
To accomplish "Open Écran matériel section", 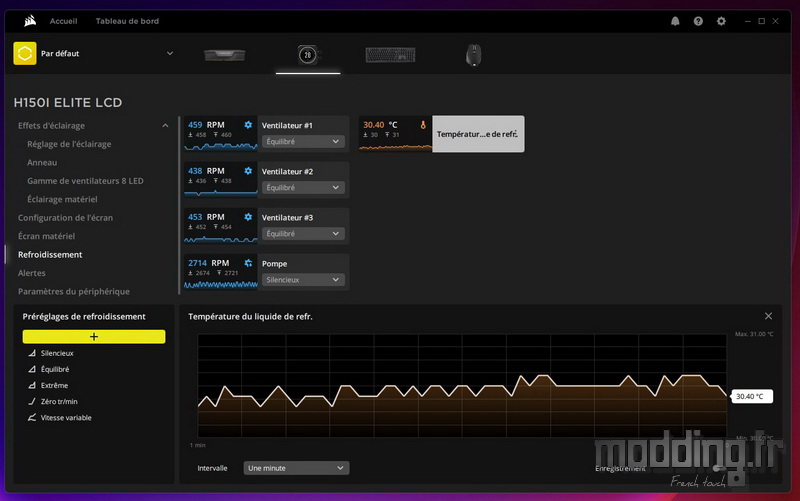I will [46, 236].
